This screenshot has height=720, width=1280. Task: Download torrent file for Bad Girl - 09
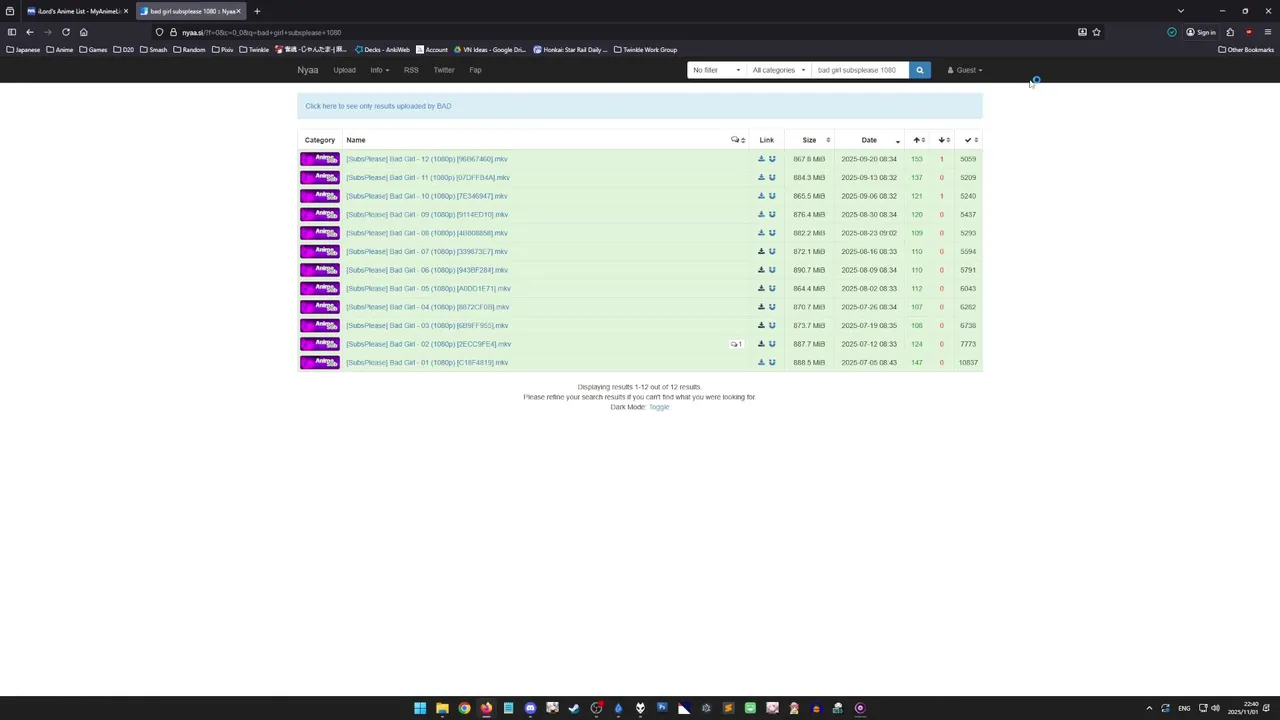761,215
